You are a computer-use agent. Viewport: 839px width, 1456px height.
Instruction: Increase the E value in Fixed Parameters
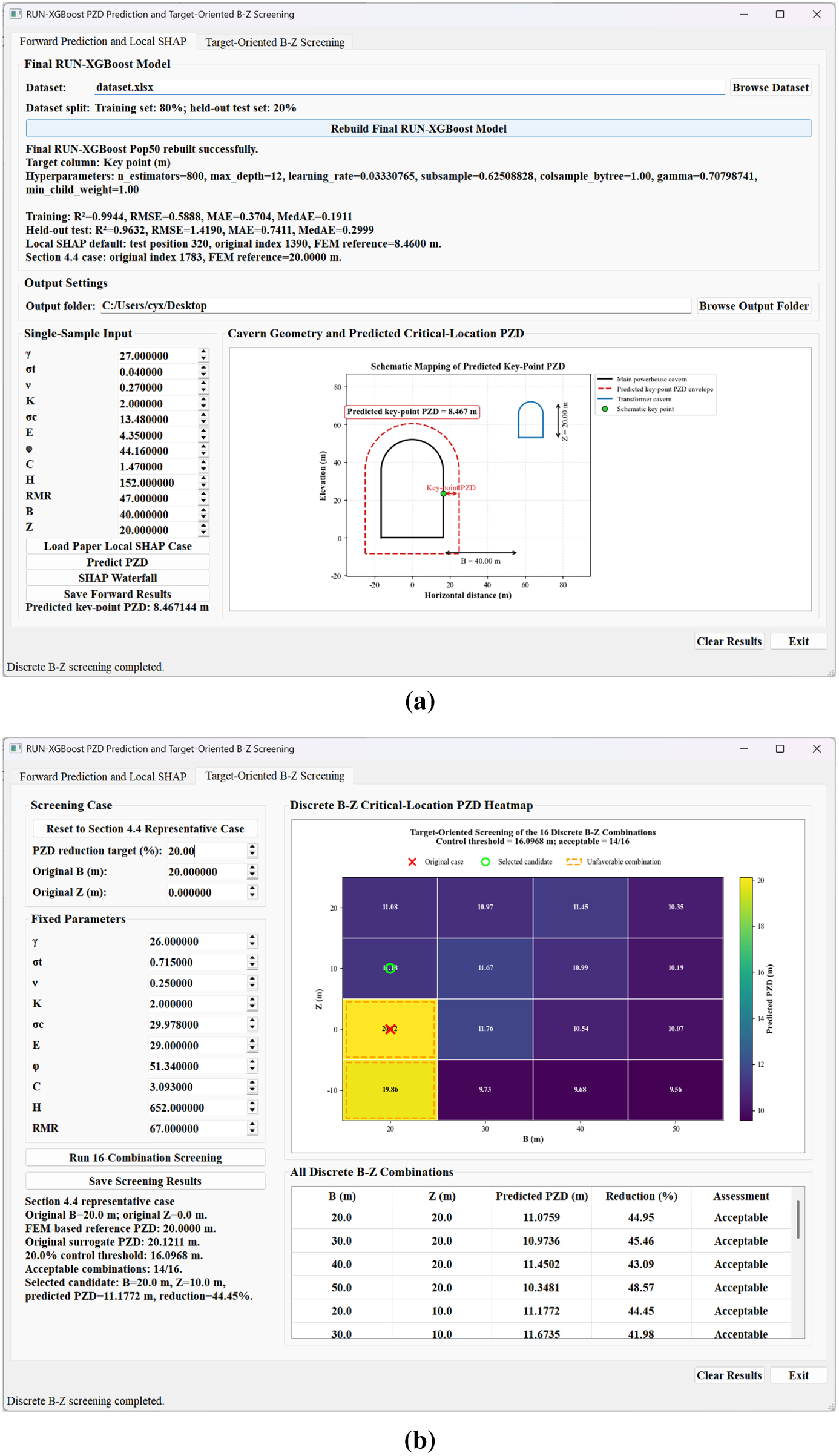click(x=252, y=1041)
